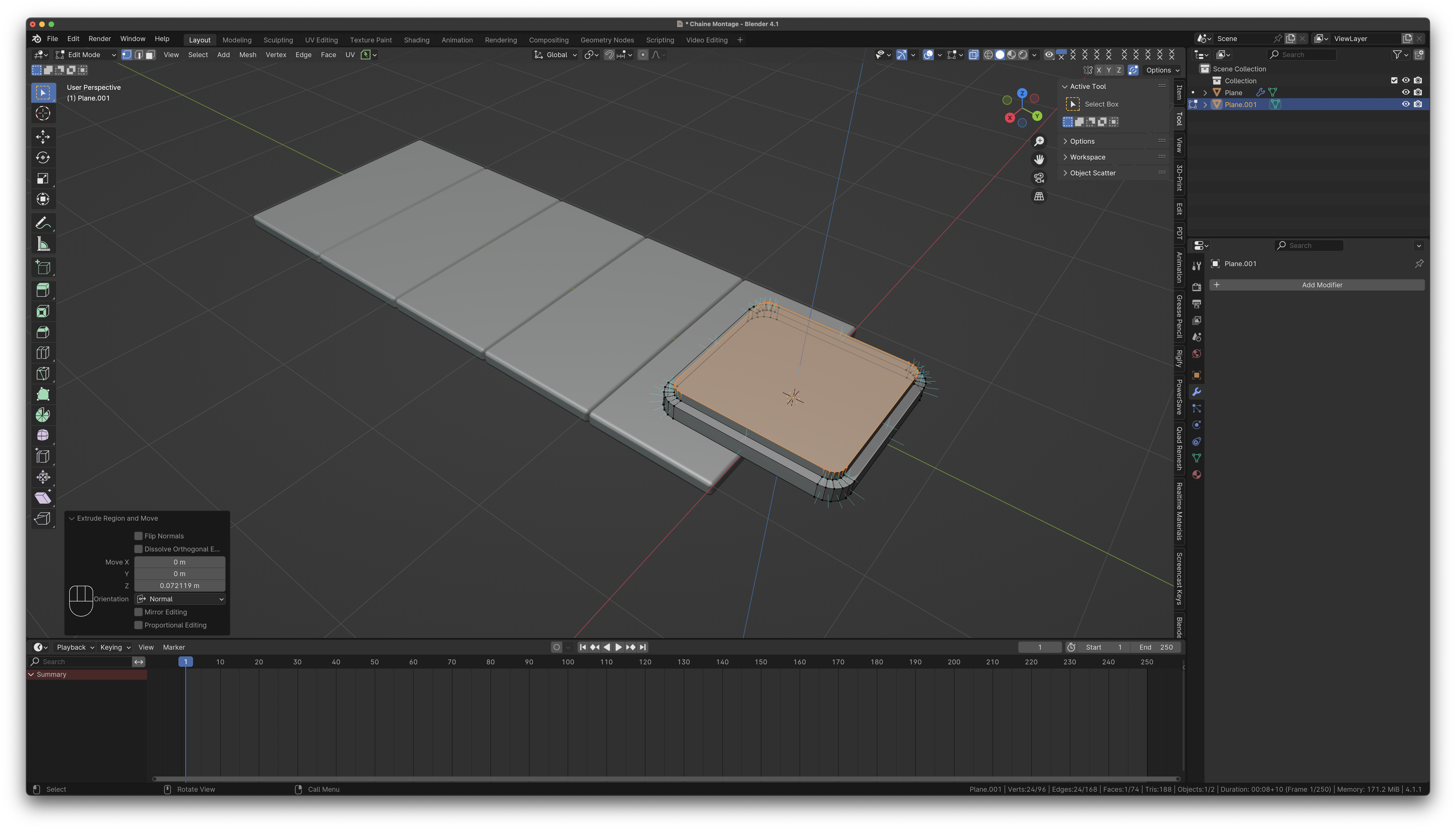Click the pan view hand icon
Screen dimensions: 1456x830
click(1039, 160)
